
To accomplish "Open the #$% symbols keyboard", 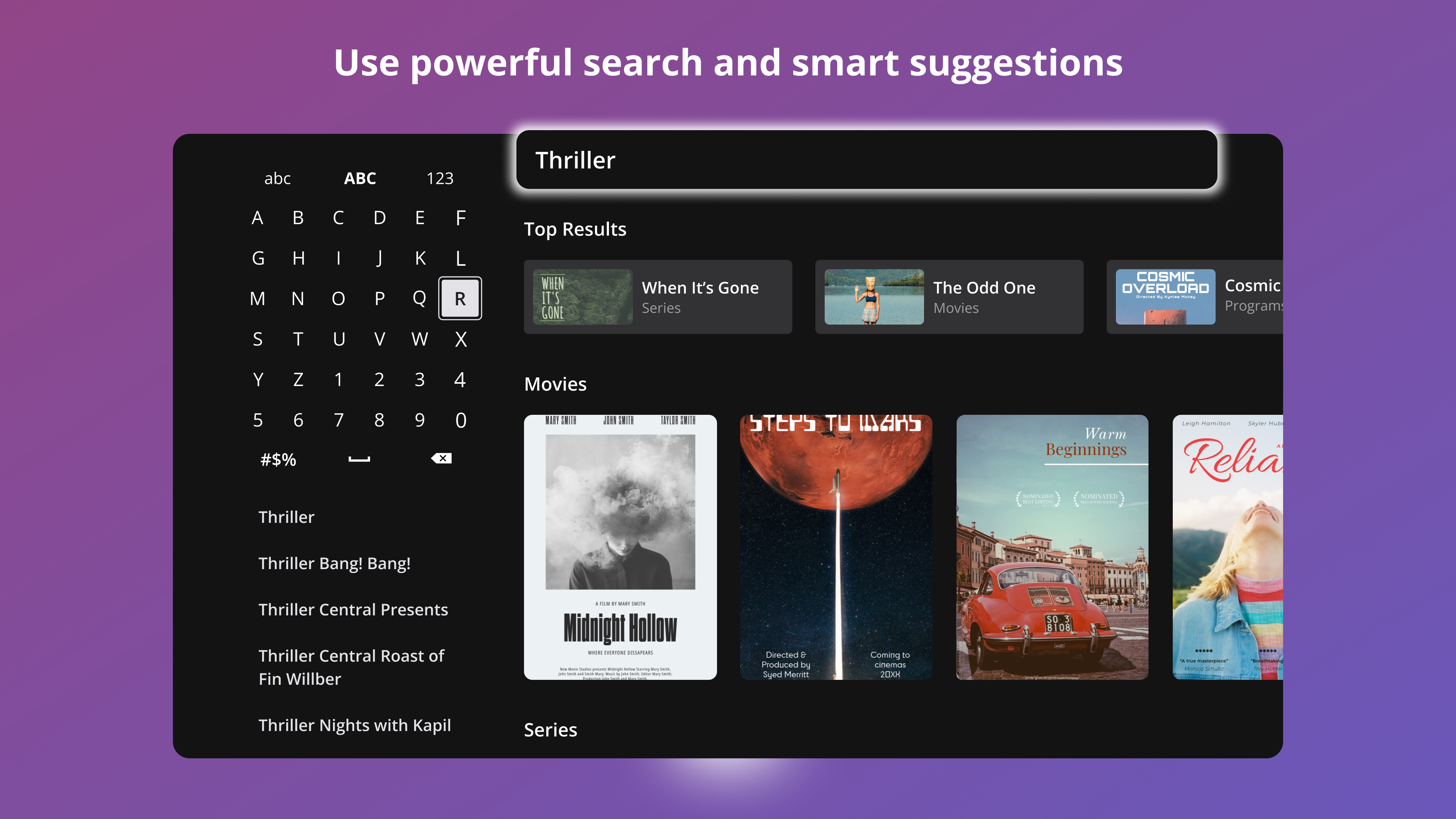I will 278,460.
